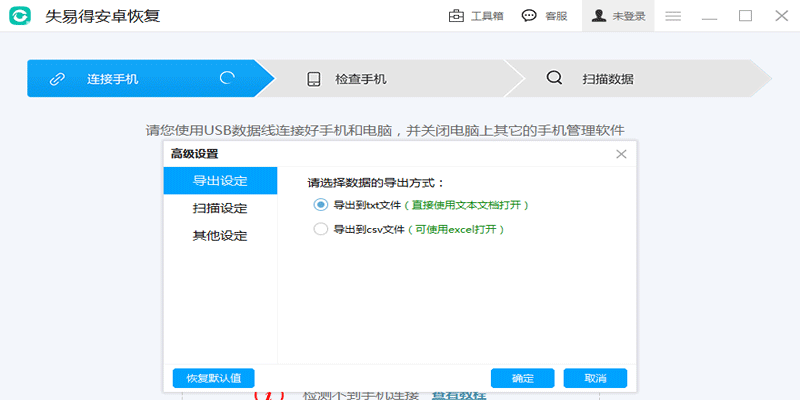Click the green app logo icon

coord(20,16)
